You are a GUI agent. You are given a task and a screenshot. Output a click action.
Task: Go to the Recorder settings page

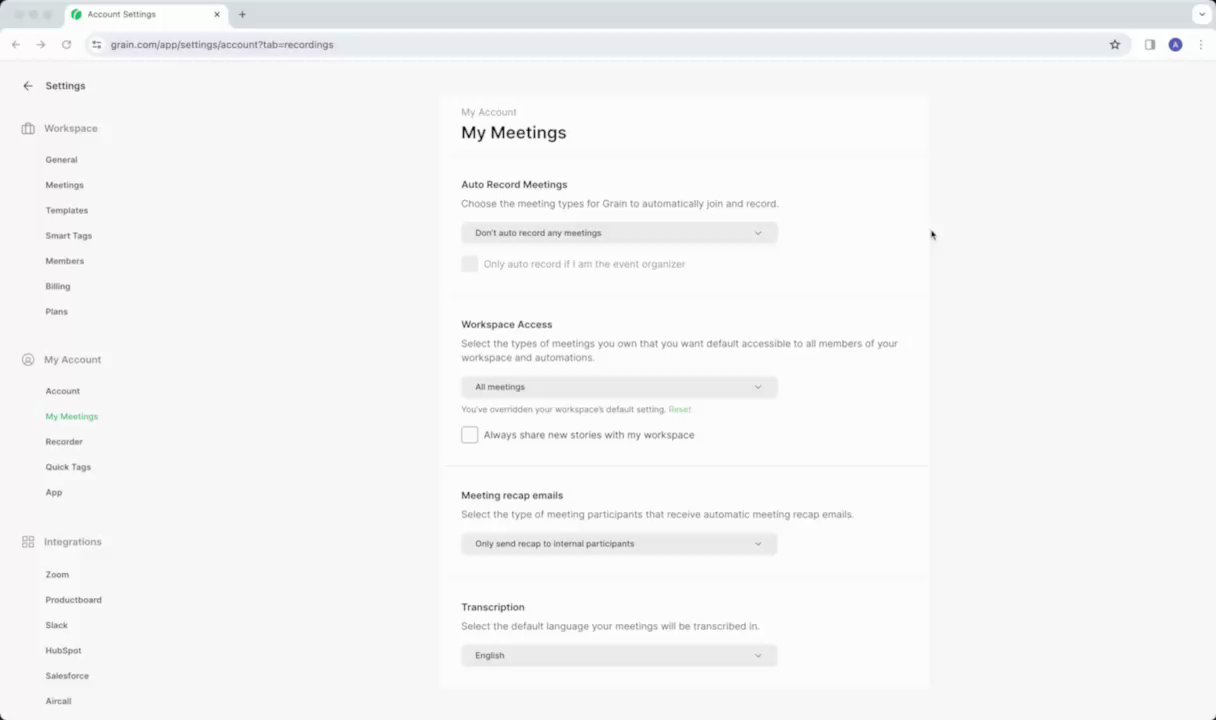pos(64,442)
